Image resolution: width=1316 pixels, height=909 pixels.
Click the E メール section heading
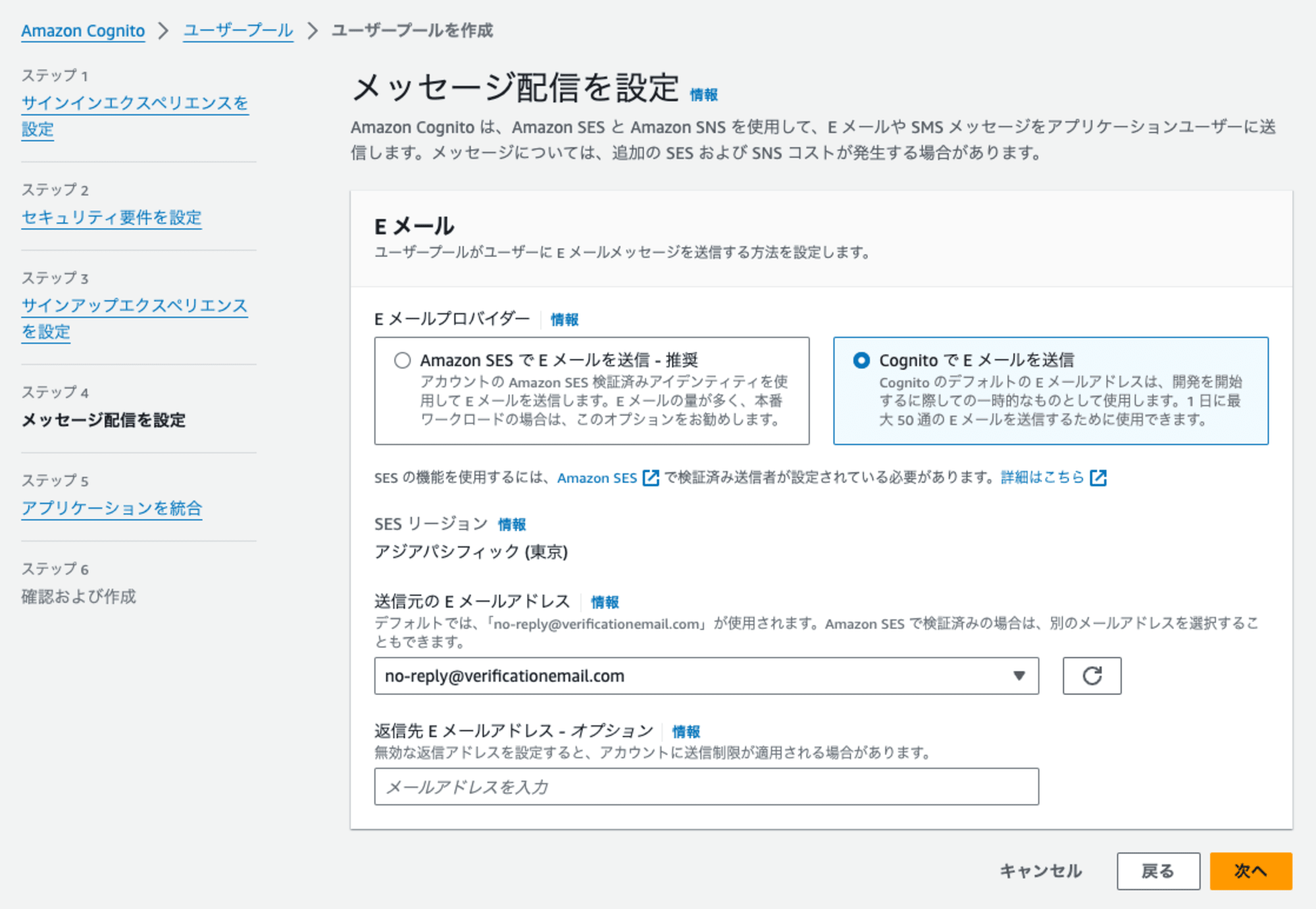[414, 226]
